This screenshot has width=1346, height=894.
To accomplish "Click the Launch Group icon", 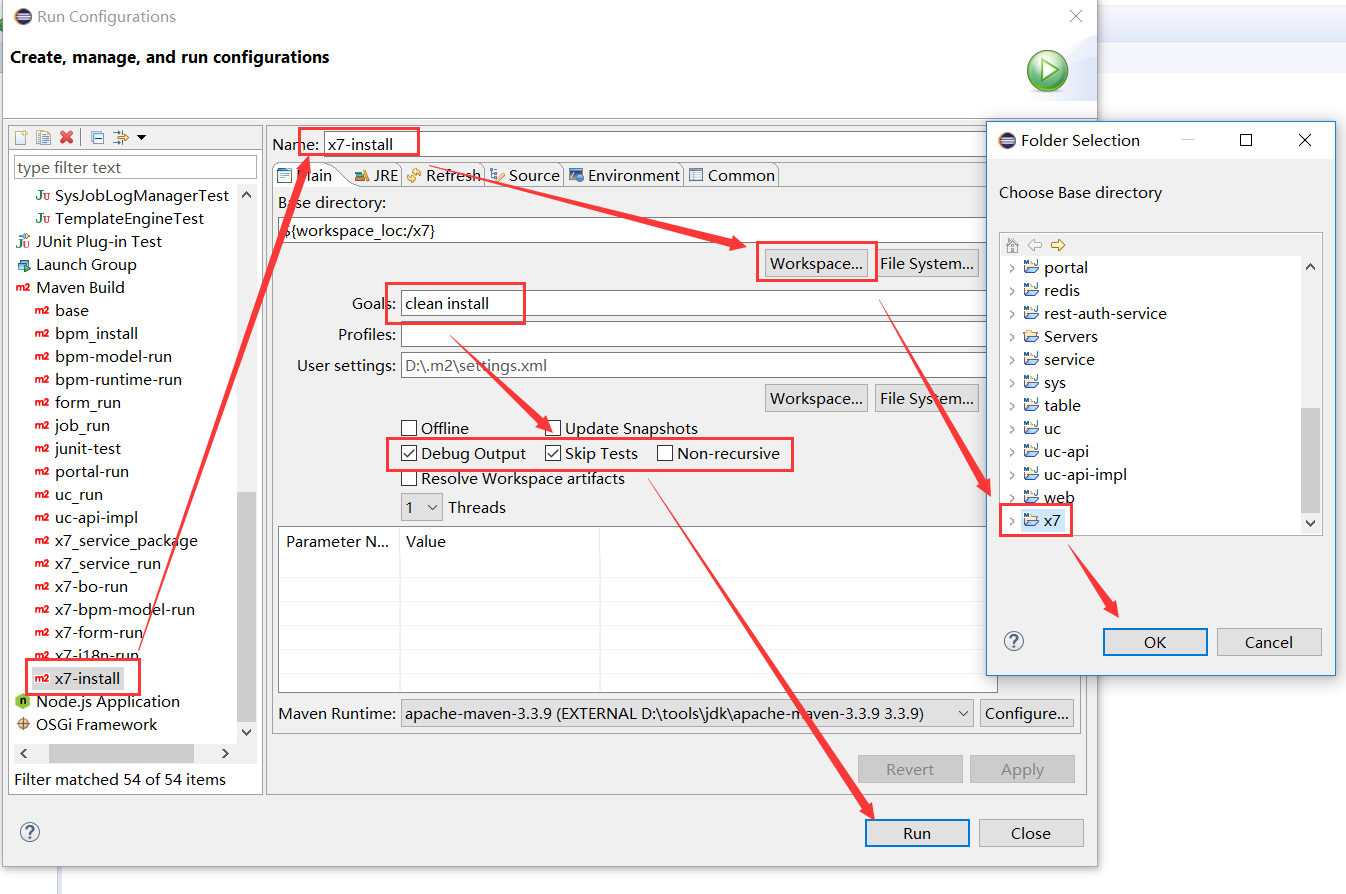I will pos(23,264).
